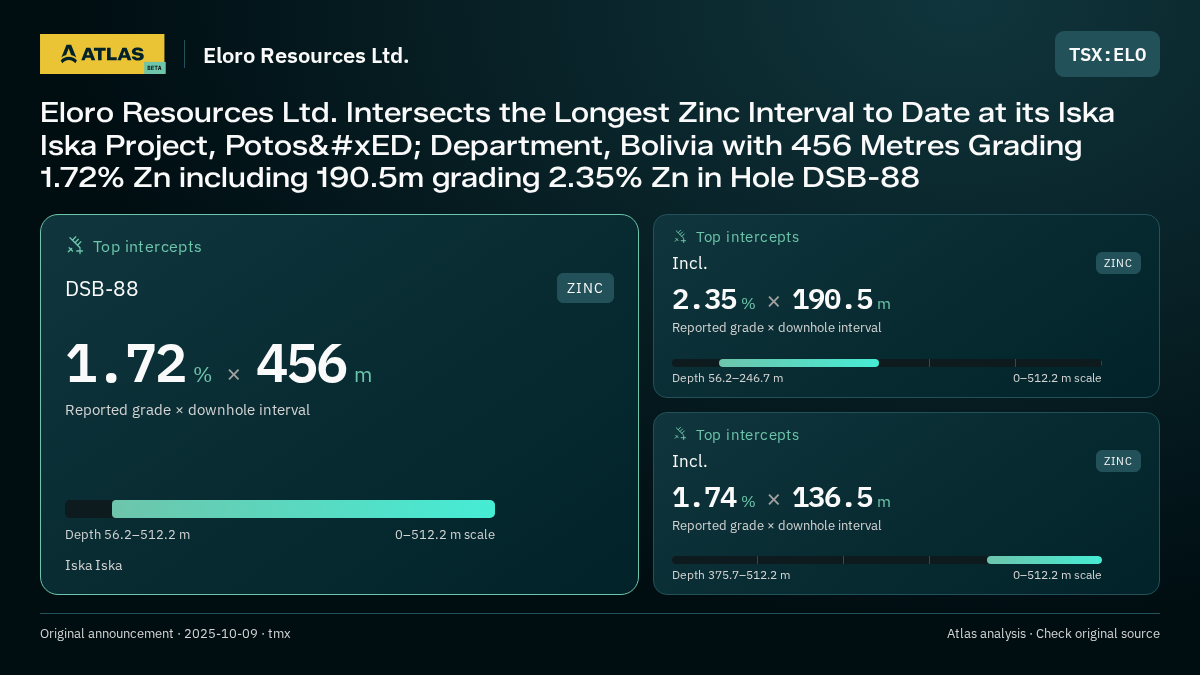Click '0–512.2 m scale' label in DSB-88 card
This screenshot has width=1200, height=675.
pyautogui.click(x=445, y=534)
